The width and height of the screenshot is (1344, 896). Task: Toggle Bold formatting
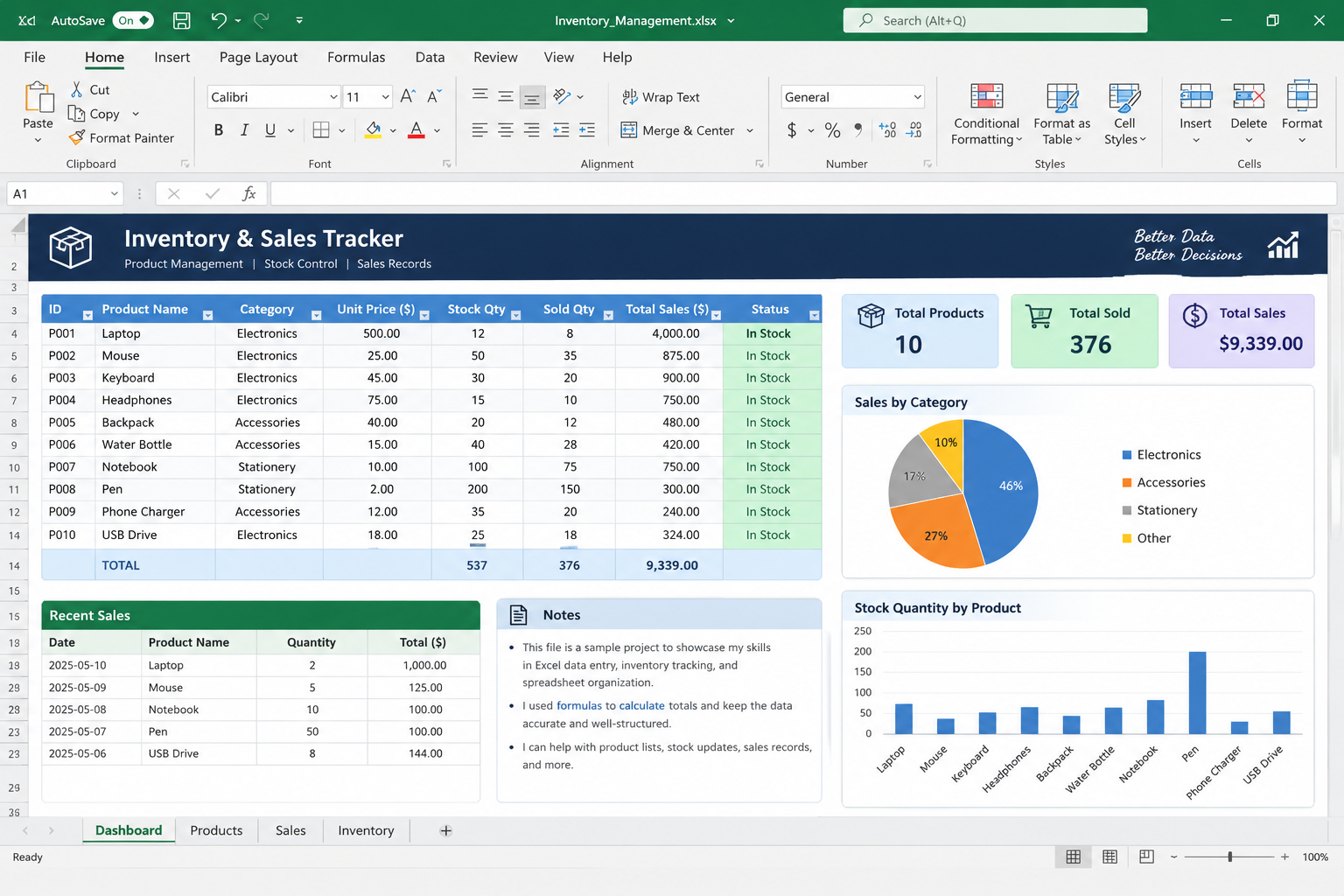pyautogui.click(x=218, y=130)
